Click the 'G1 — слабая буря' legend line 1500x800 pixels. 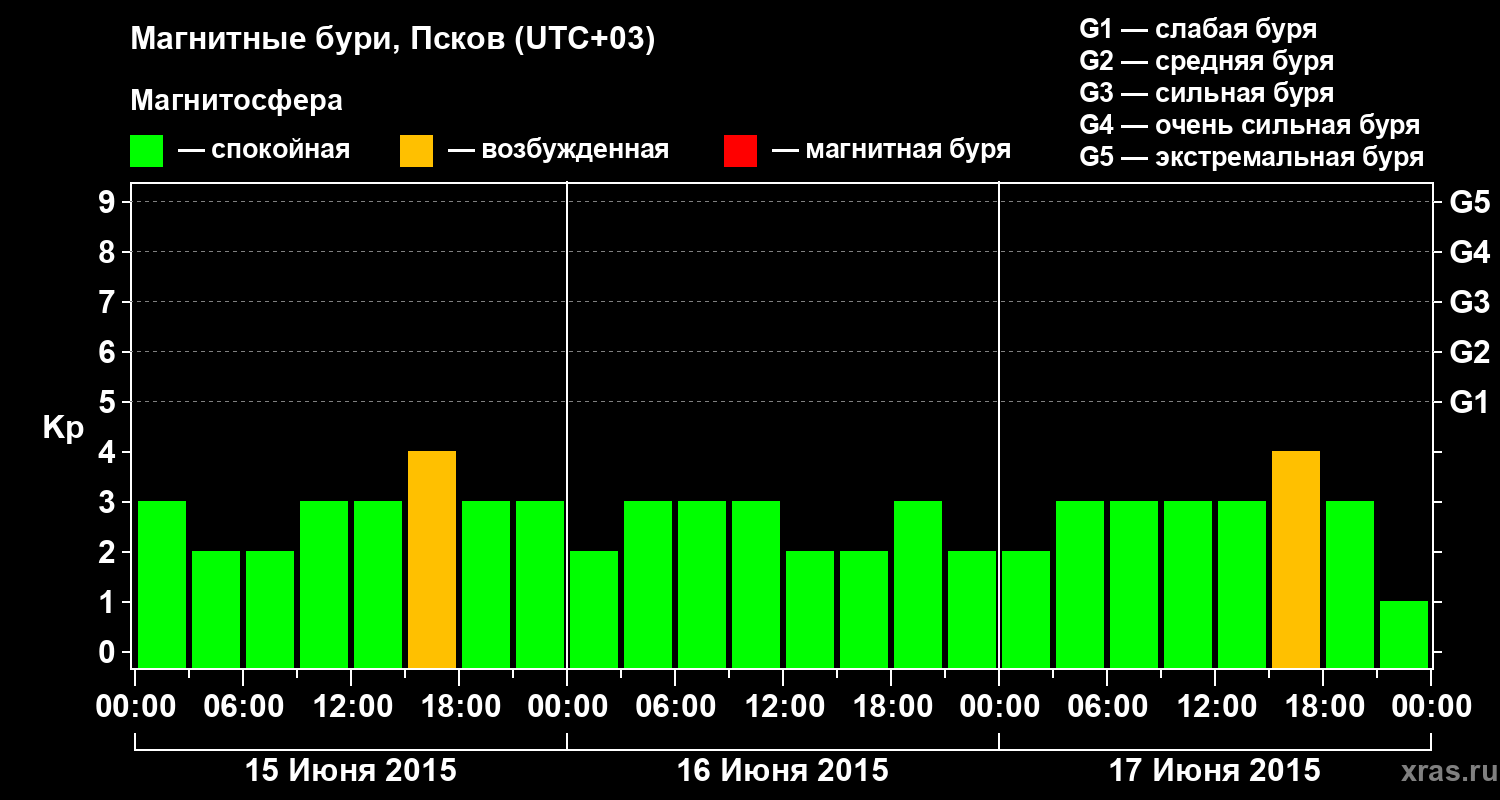(x=1198, y=29)
